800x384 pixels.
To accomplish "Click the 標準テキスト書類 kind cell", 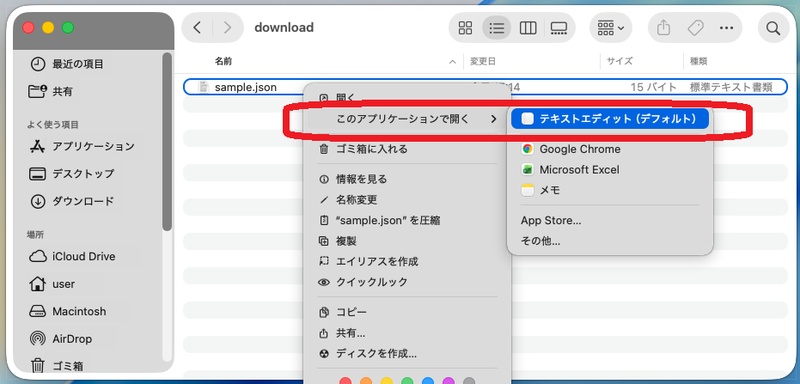I will tap(731, 87).
